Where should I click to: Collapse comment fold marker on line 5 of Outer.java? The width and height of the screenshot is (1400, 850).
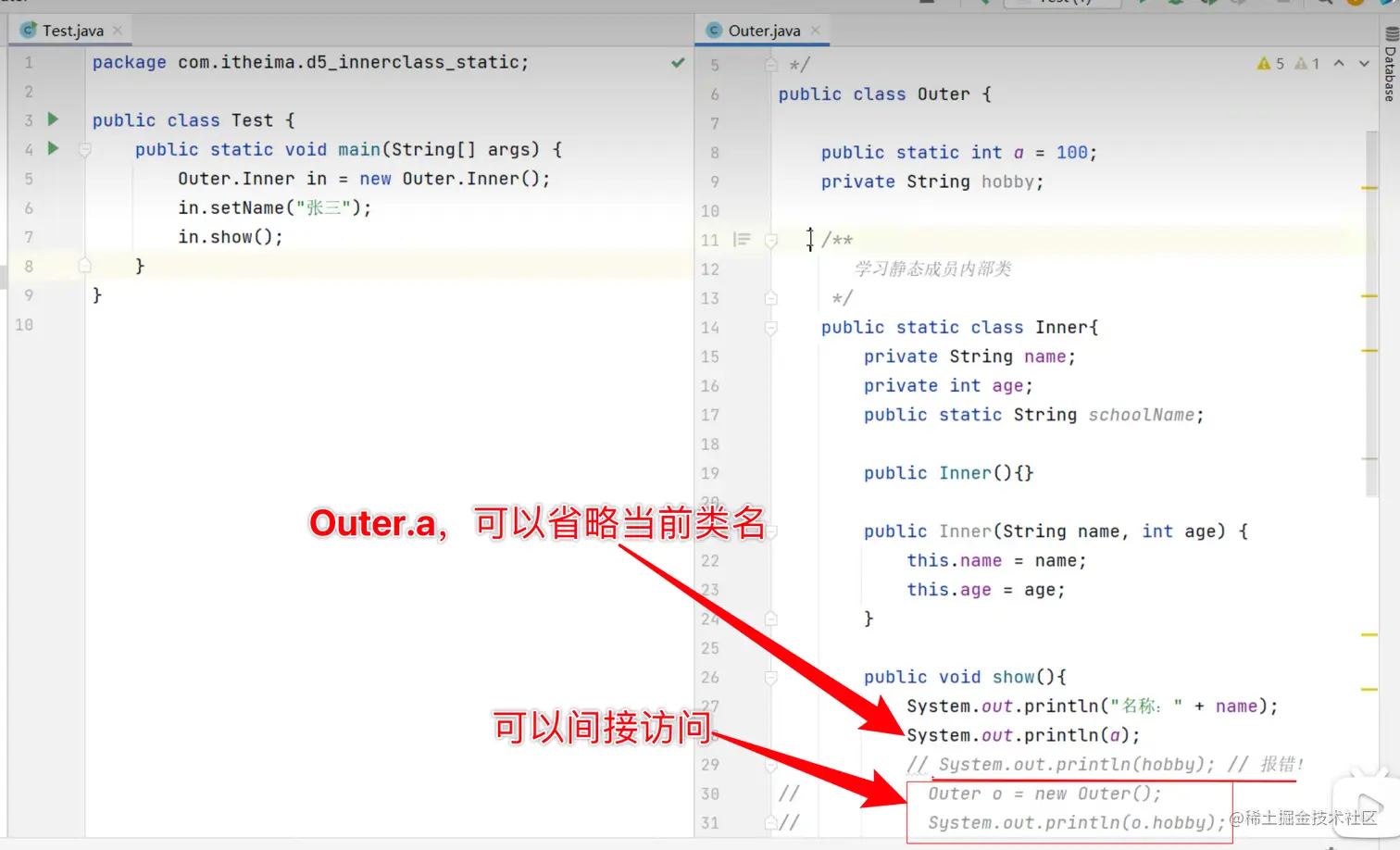[770, 65]
